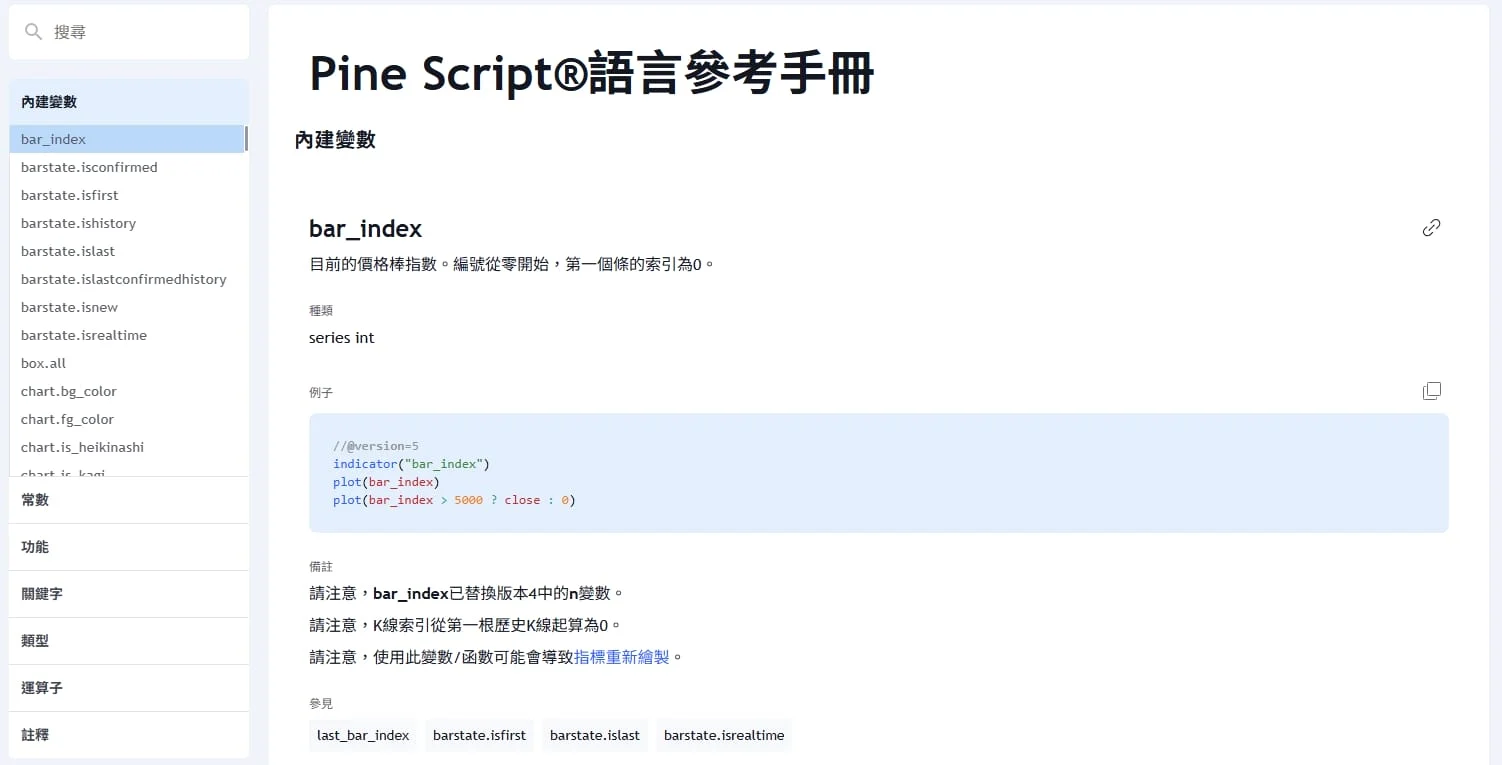
Task: Open barstate.isconfirmed in the sidebar
Action: [126, 167]
